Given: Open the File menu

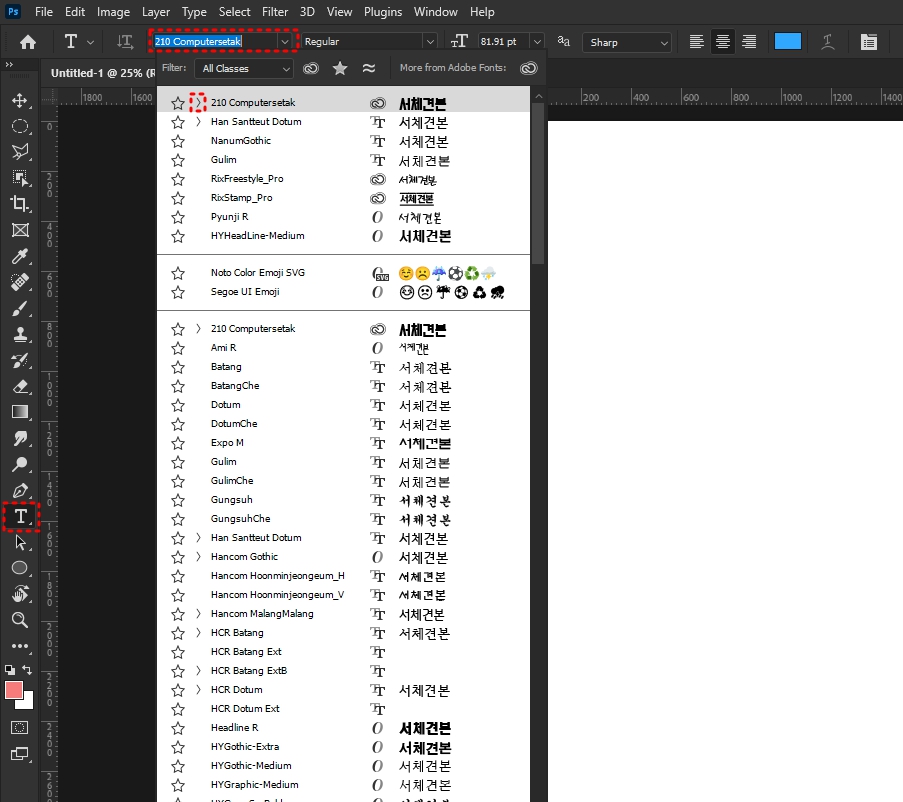Looking at the screenshot, I should 44,12.
